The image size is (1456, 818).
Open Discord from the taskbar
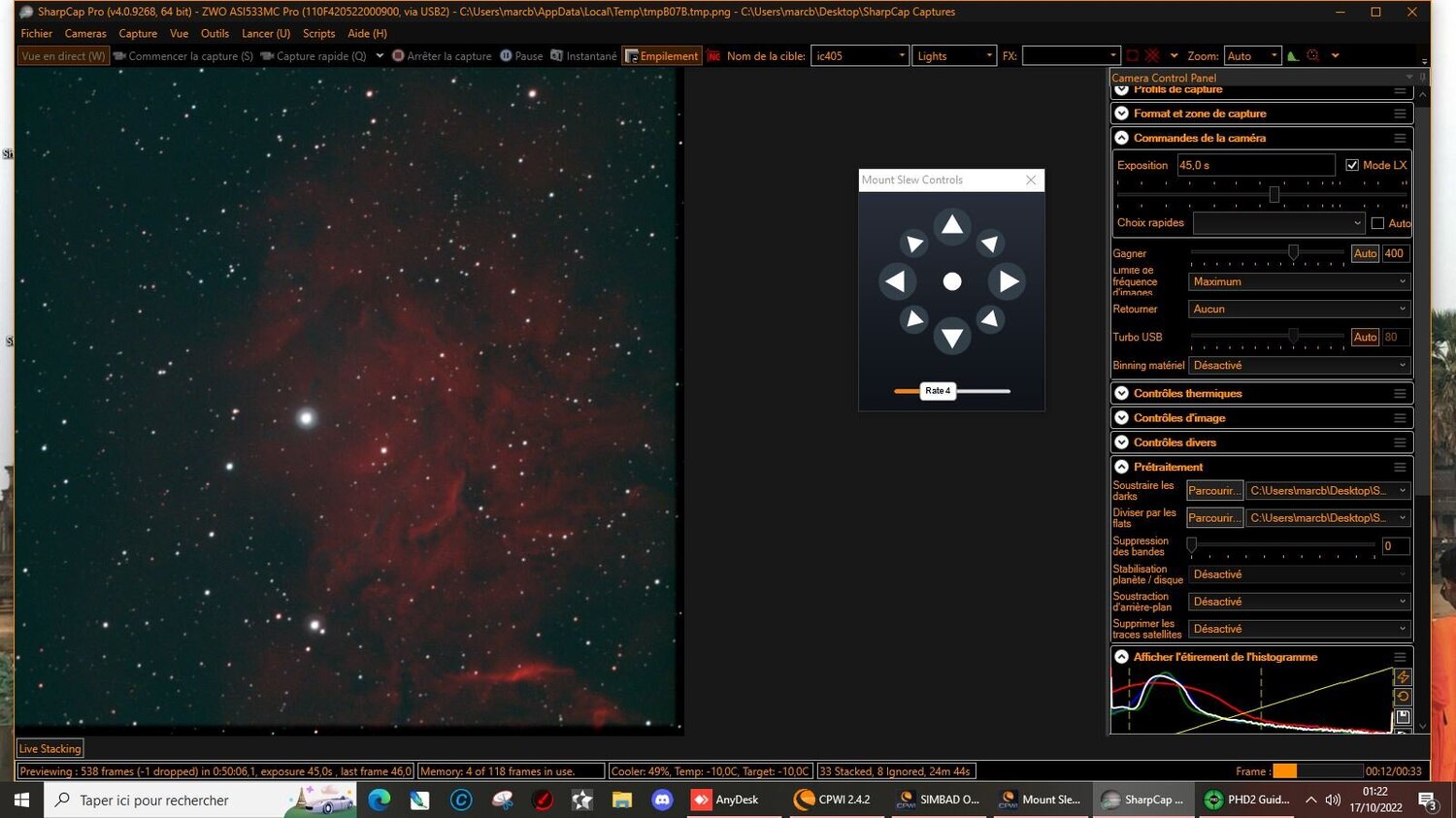pos(662,800)
